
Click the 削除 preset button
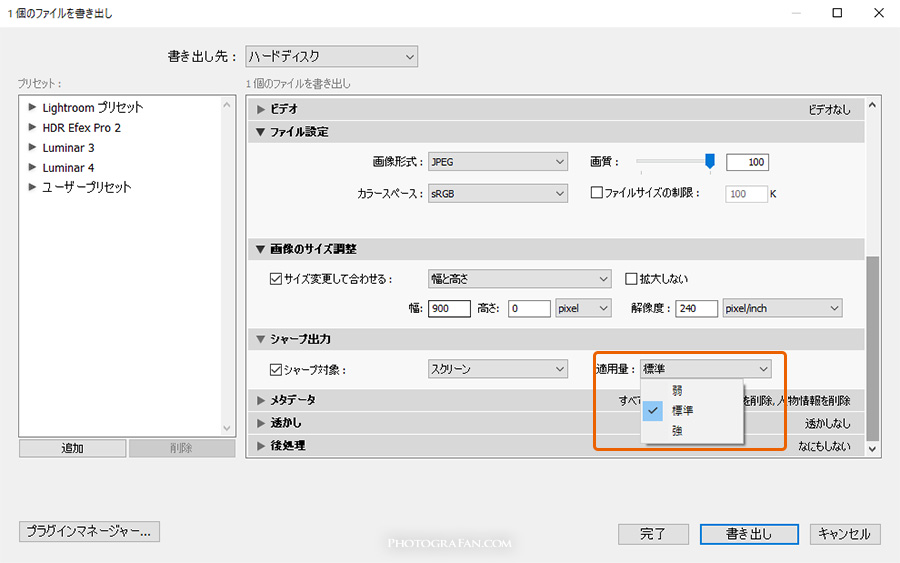tap(182, 448)
